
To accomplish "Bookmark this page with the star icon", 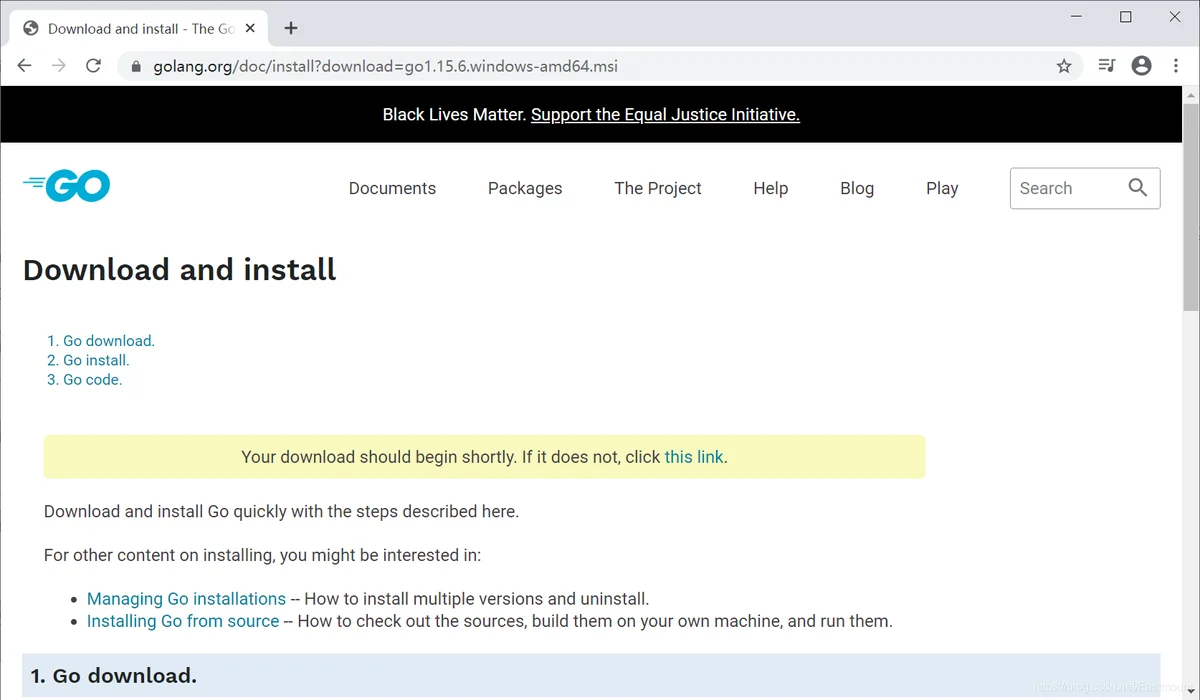I will (x=1064, y=66).
